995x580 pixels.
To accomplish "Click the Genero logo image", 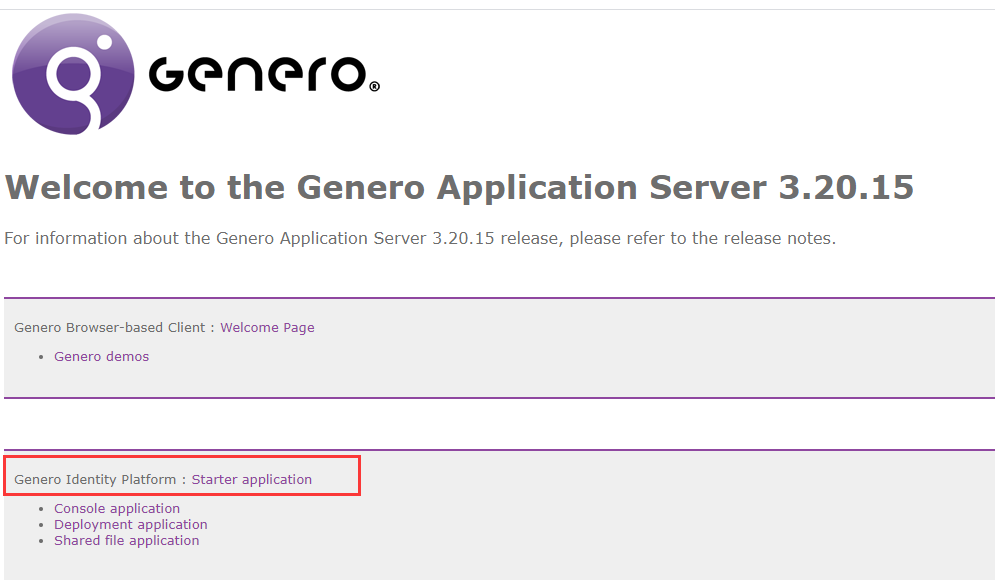I will tap(195, 74).
